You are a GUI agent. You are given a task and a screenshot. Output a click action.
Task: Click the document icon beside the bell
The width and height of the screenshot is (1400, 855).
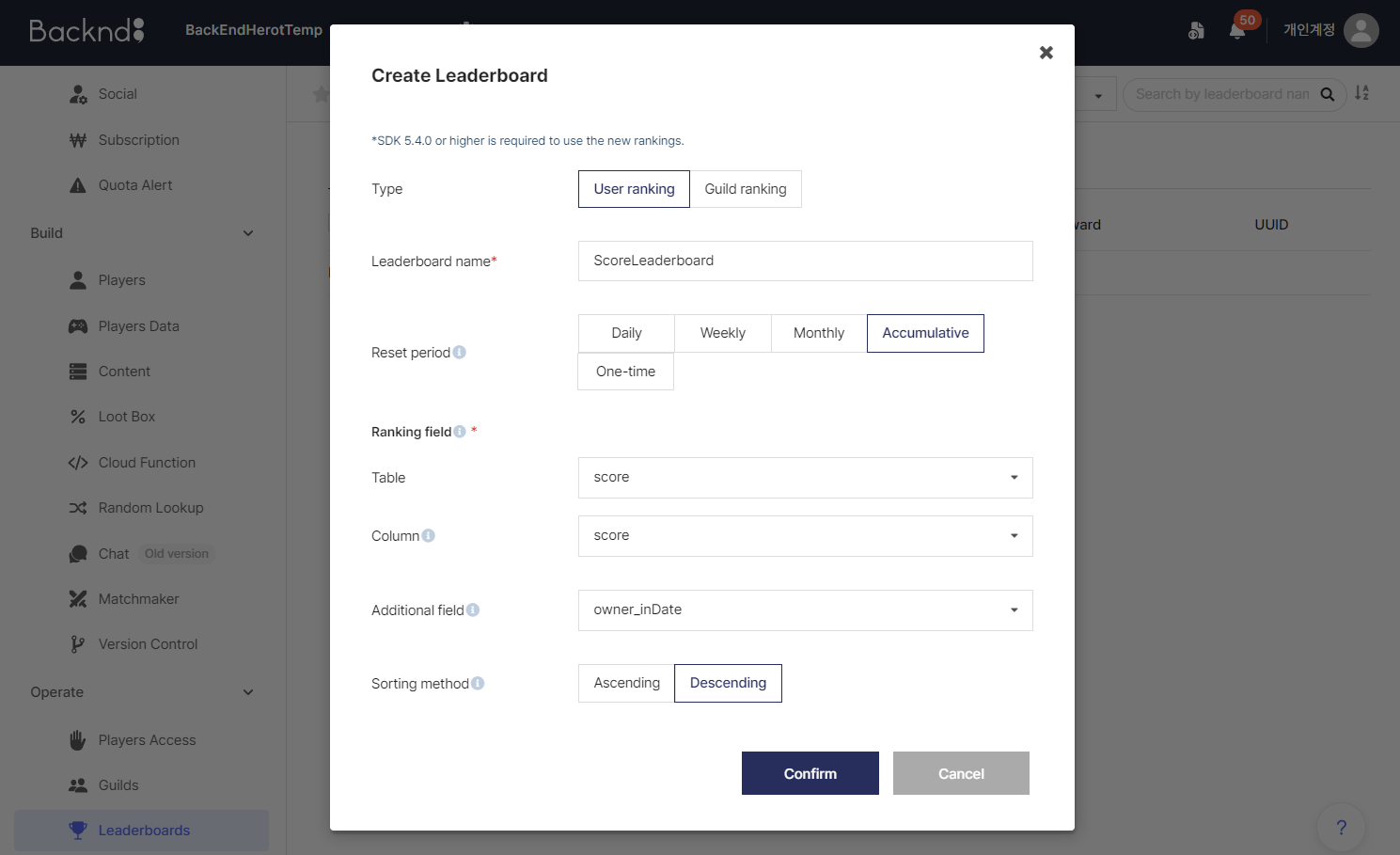pos(1196,30)
